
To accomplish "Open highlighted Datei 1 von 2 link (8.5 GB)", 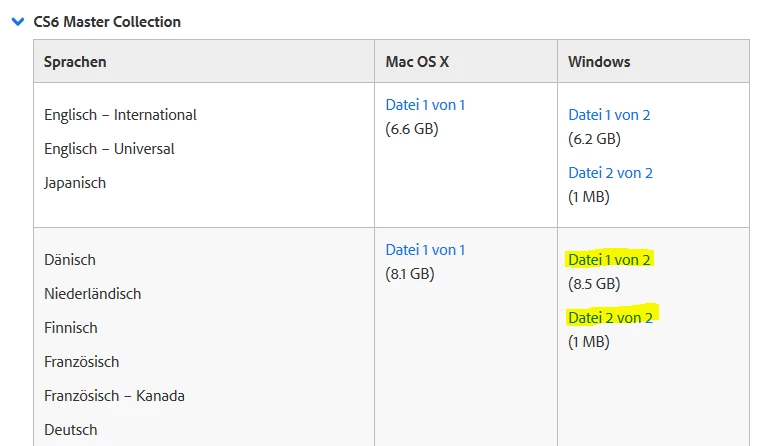I will [609, 260].
